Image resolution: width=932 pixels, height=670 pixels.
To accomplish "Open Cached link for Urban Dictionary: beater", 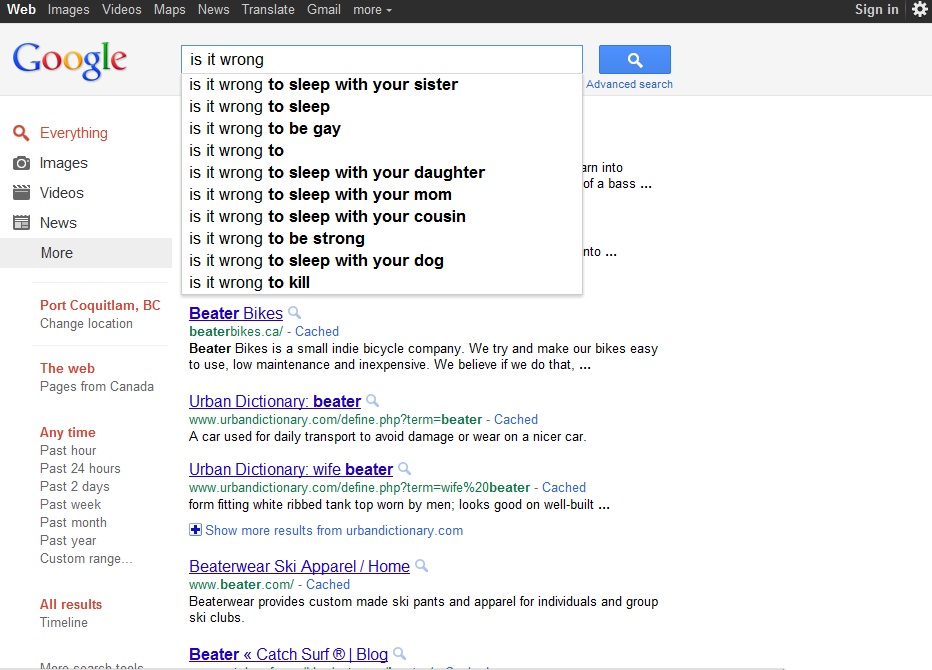I will tap(516, 419).
